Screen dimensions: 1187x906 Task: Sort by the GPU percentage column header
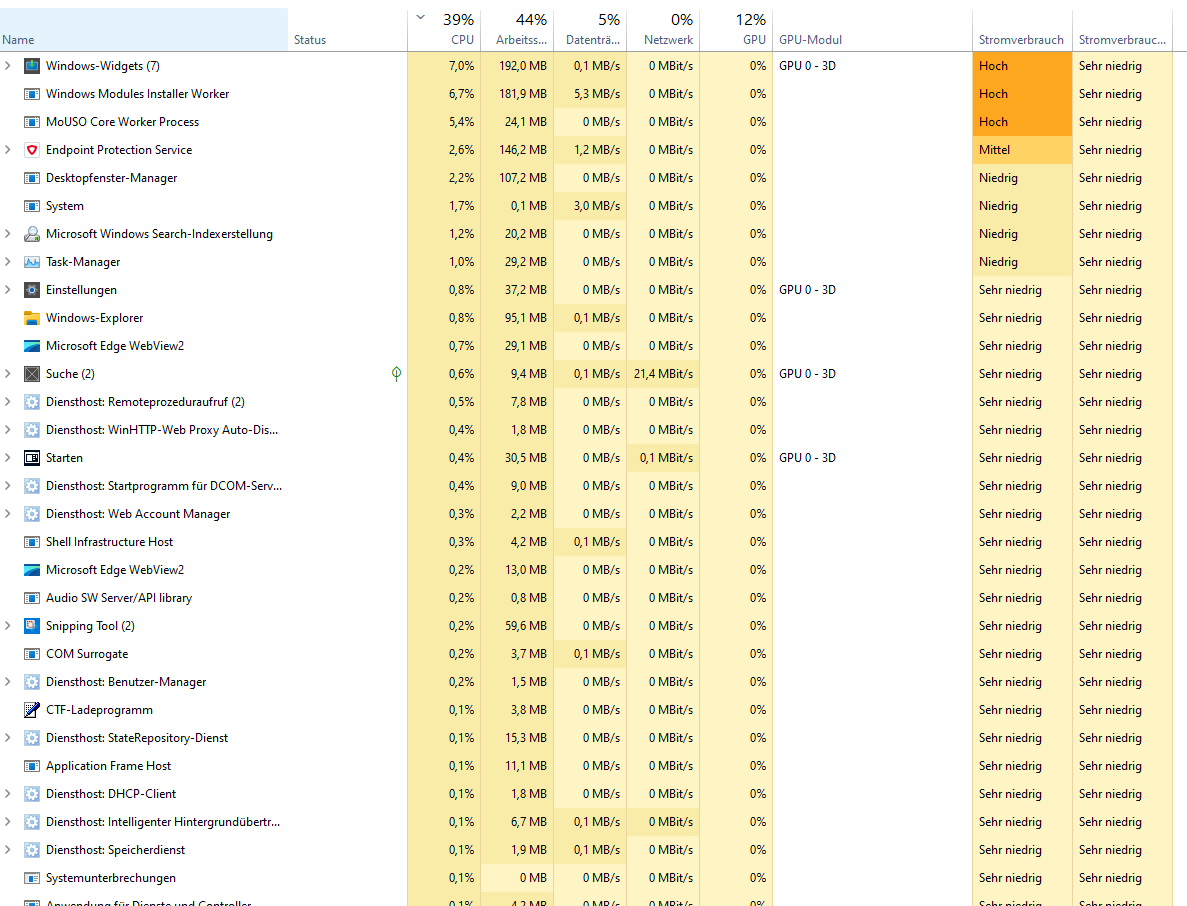tap(737, 30)
